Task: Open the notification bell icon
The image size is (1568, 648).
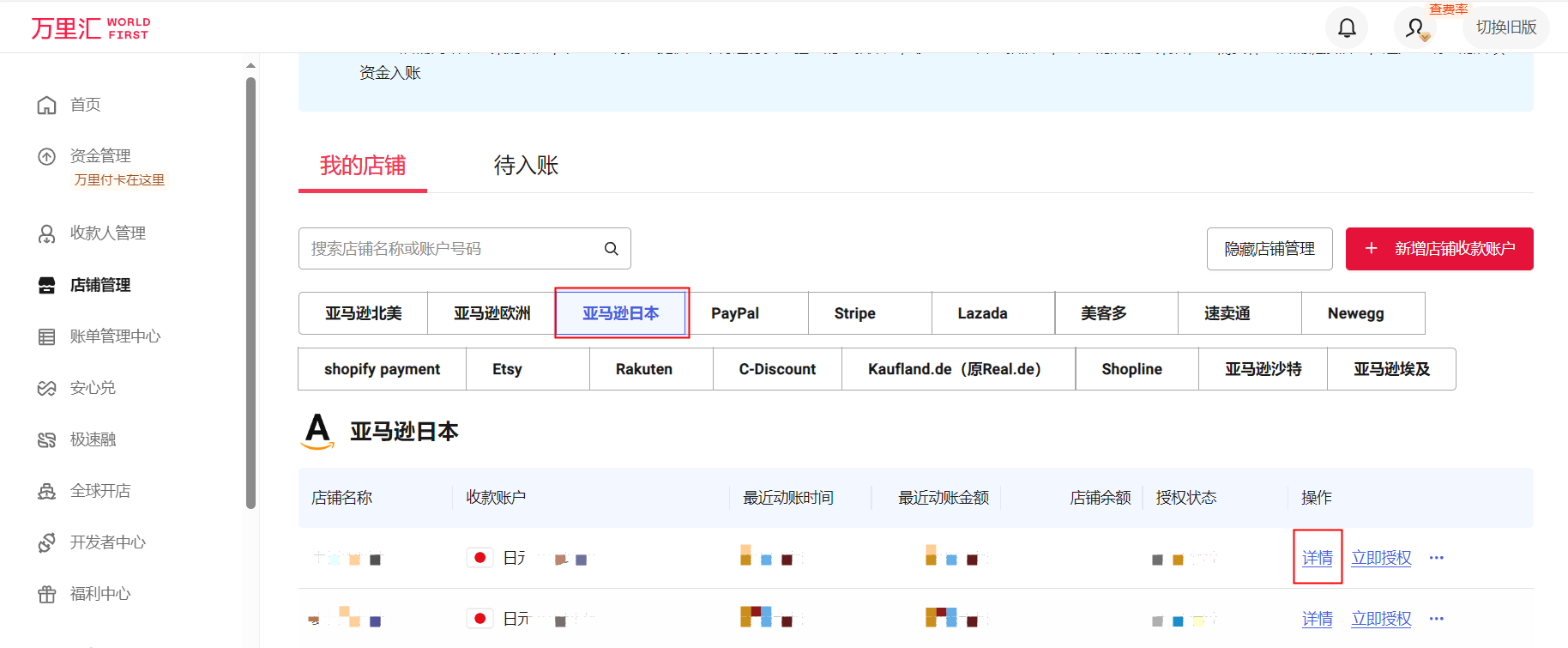Action: click(x=1347, y=27)
